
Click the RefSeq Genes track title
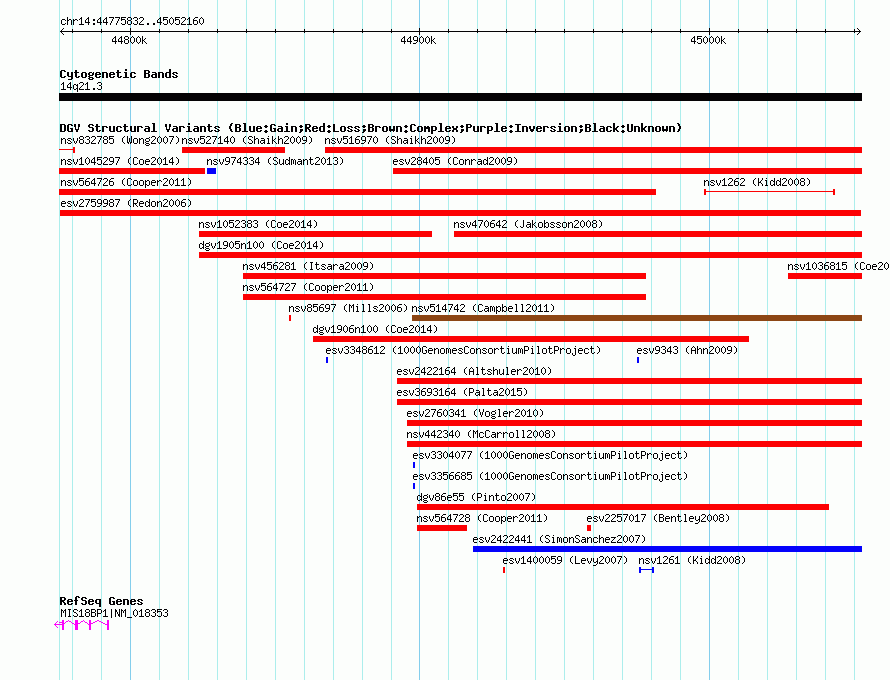(101, 601)
